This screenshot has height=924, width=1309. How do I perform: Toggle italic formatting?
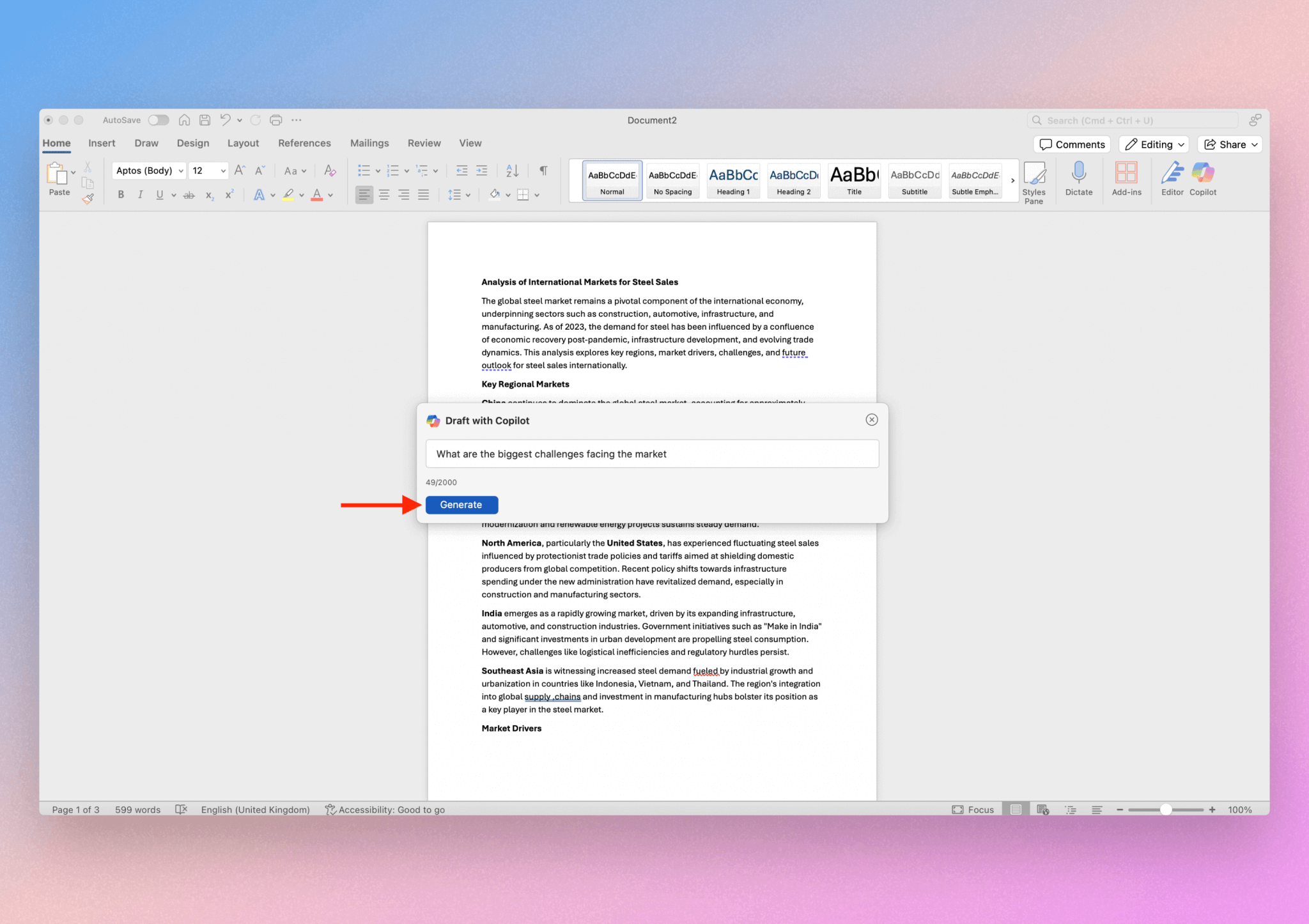pos(141,195)
